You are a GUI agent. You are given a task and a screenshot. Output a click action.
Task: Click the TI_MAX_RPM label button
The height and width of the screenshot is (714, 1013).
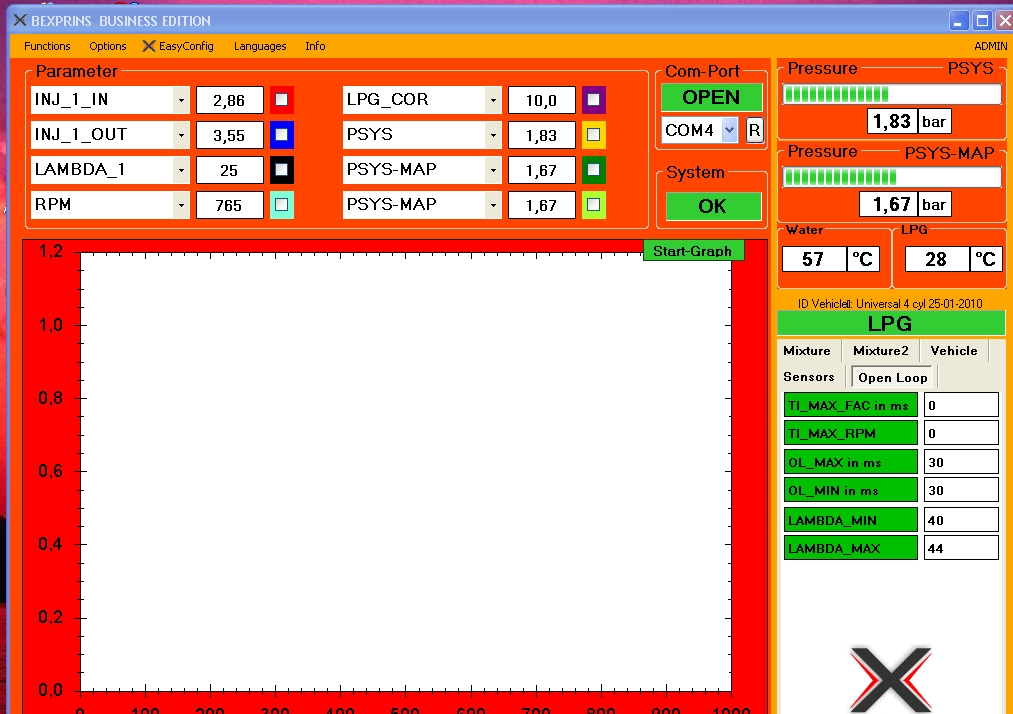click(x=850, y=433)
